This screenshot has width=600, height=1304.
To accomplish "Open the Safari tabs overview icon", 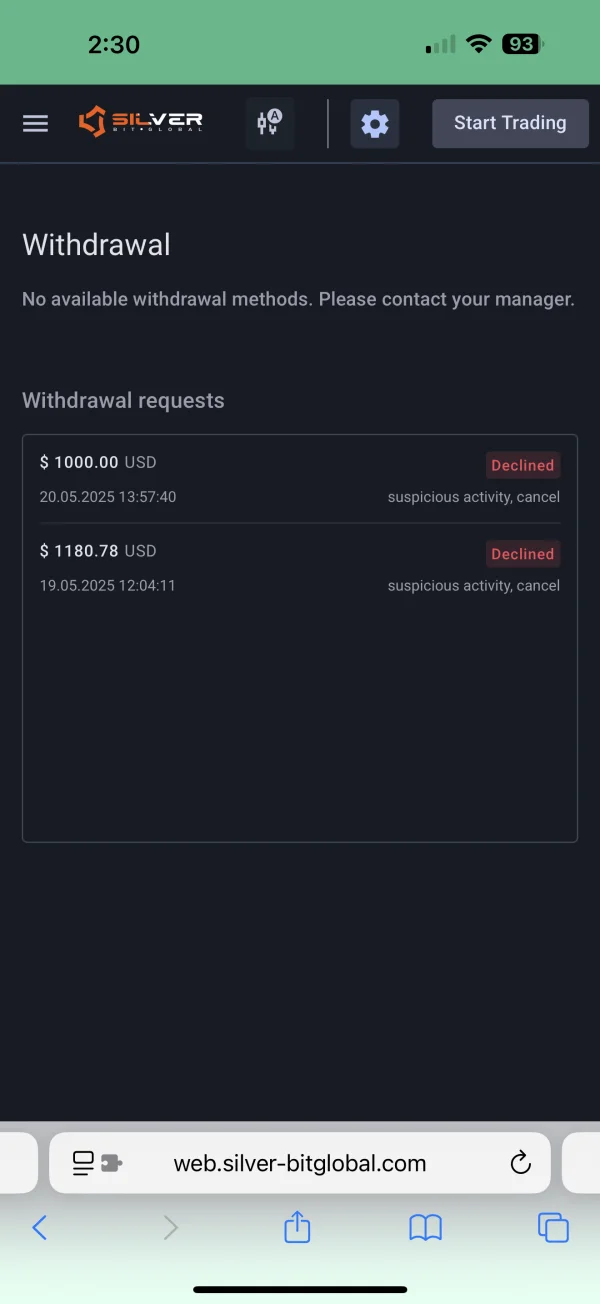I will tap(553, 1227).
